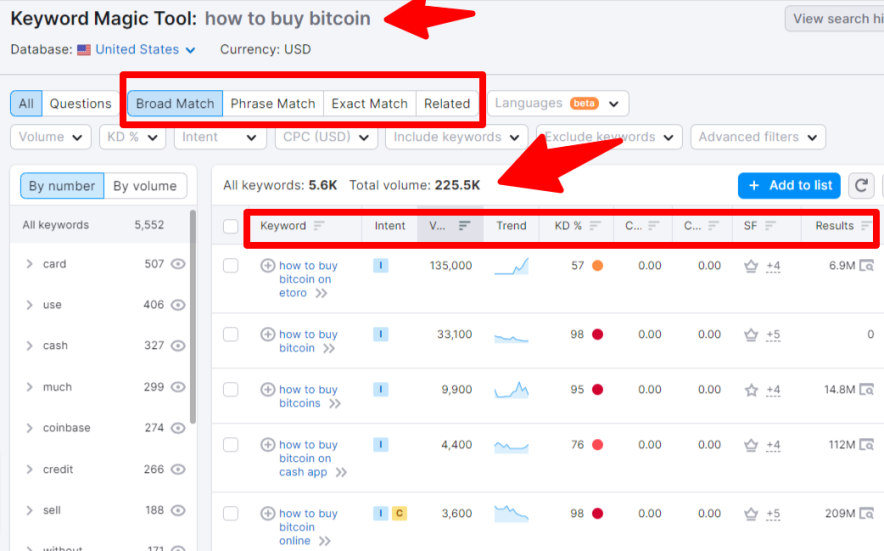Change database from United States link
884x551 pixels.
coord(145,50)
